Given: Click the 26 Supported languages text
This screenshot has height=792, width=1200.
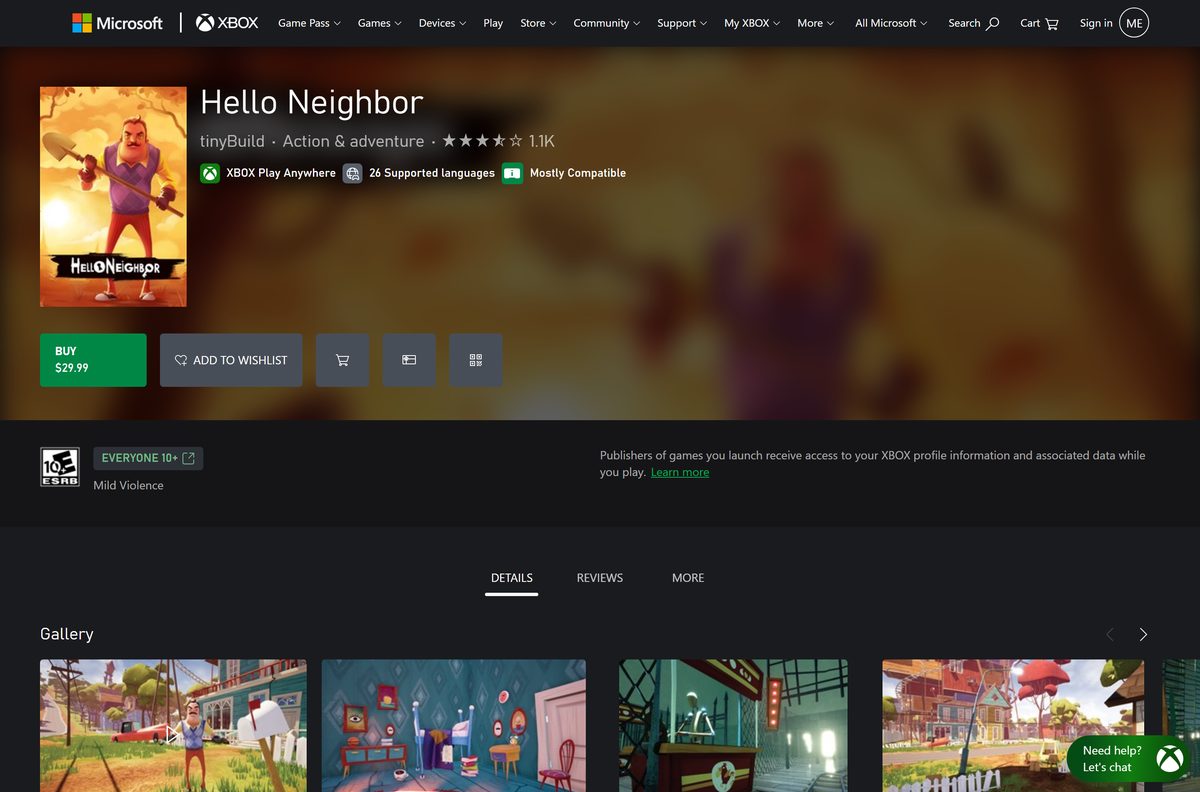Looking at the screenshot, I should point(432,173).
